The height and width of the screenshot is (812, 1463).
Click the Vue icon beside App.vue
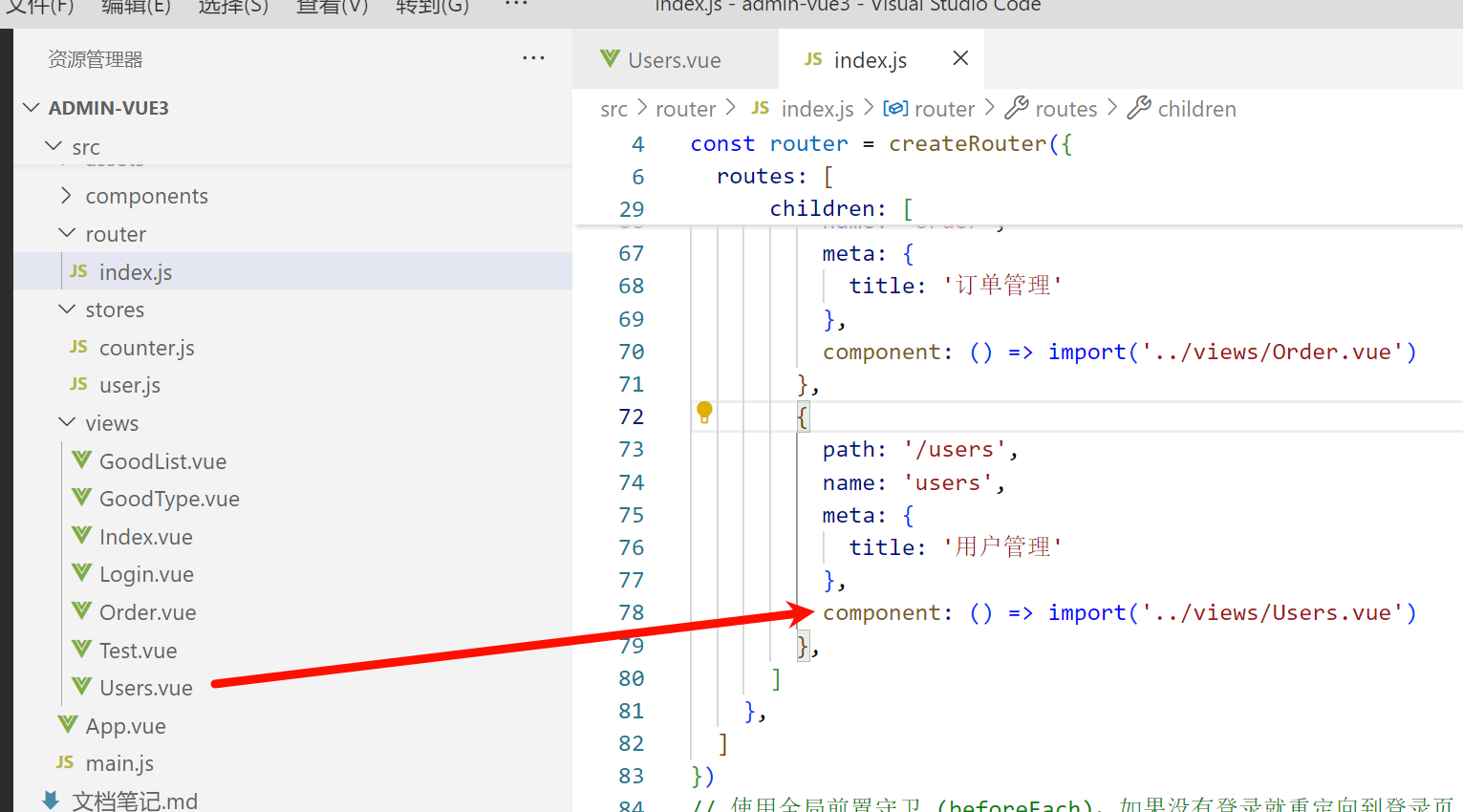coord(68,725)
